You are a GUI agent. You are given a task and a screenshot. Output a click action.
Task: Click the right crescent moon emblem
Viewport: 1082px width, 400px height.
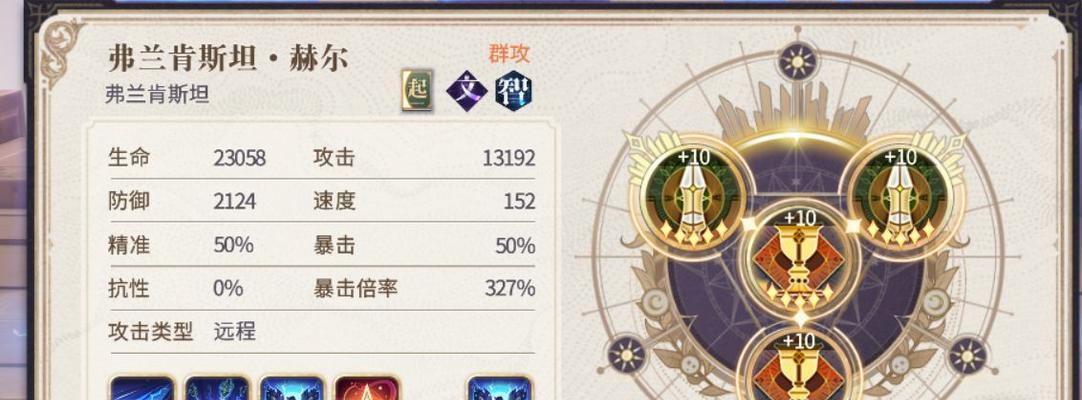coord(936,302)
